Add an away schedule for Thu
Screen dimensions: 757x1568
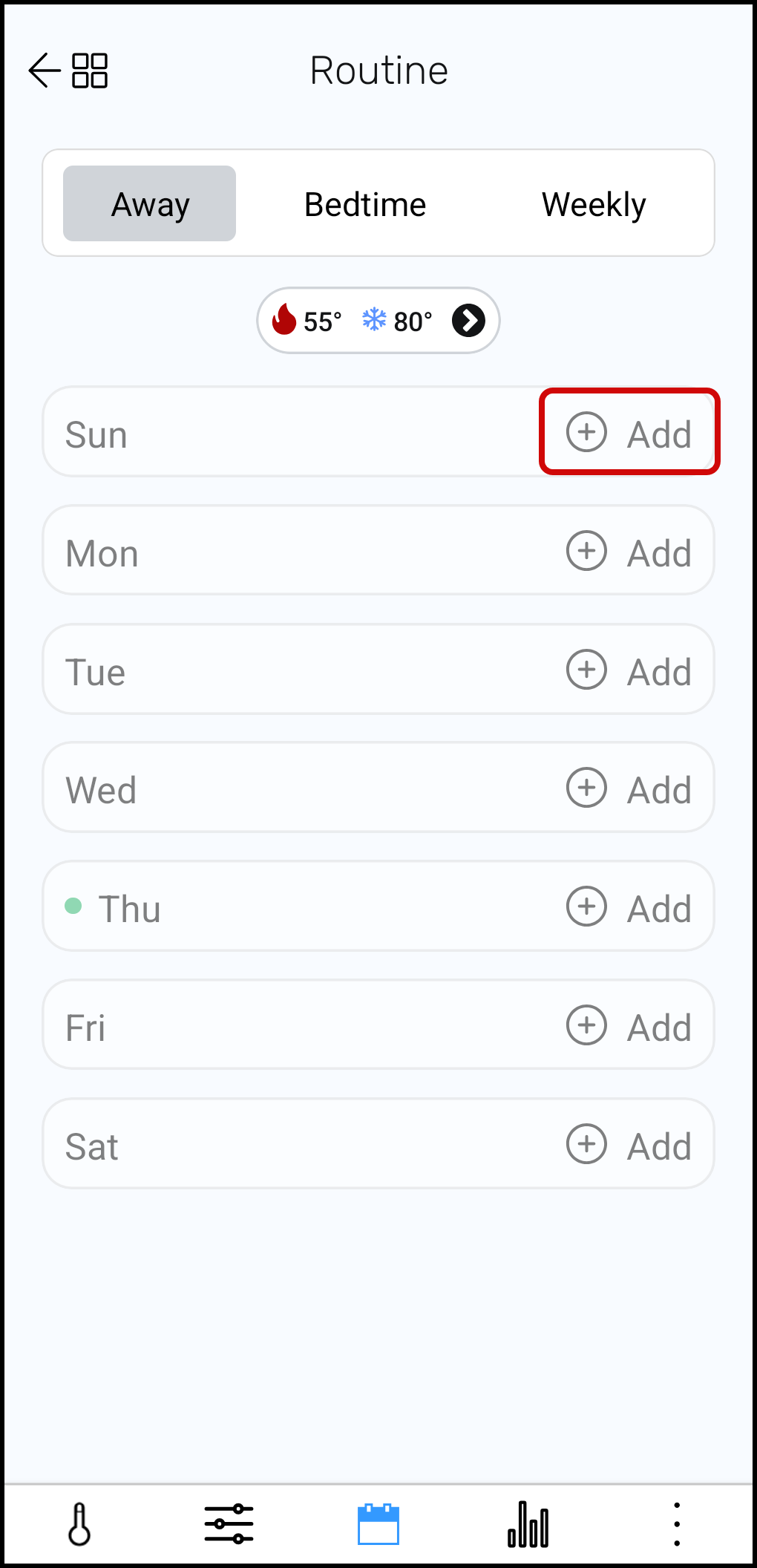(x=629, y=907)
